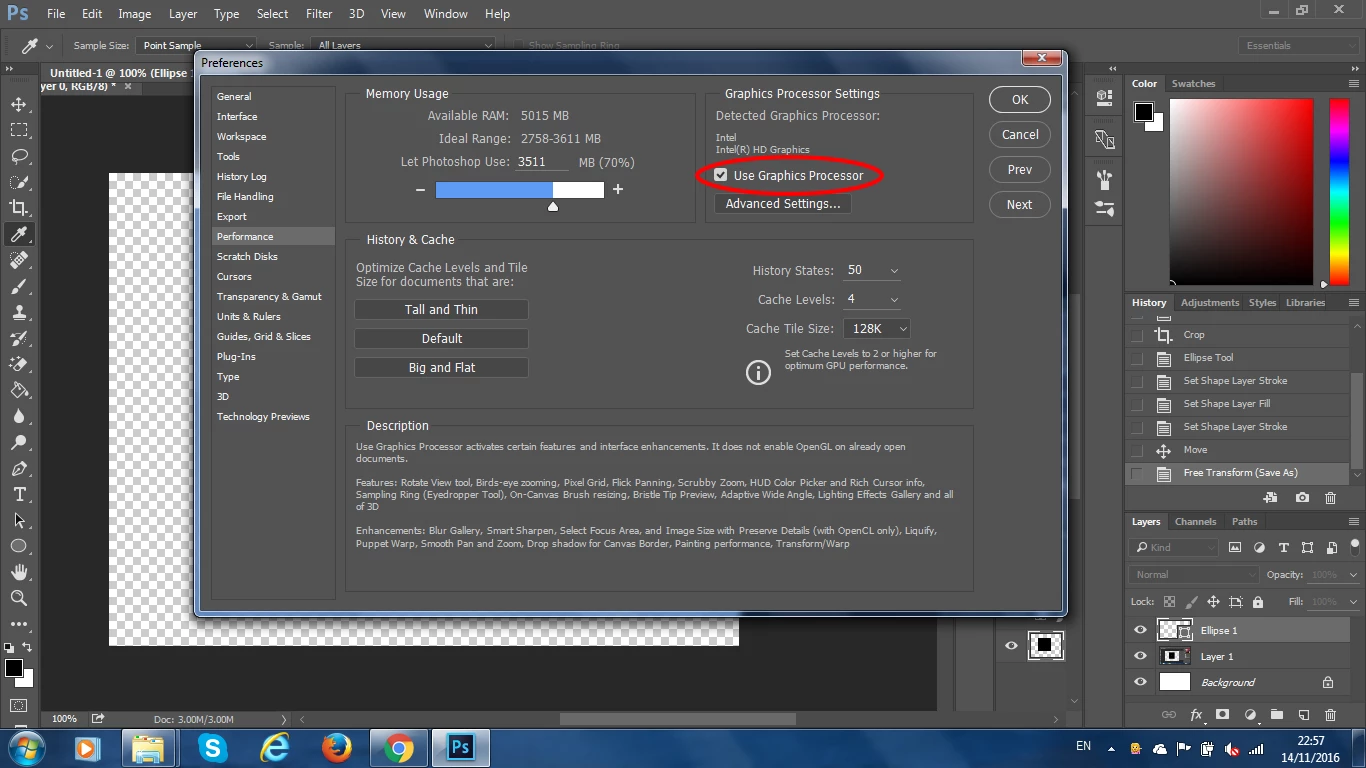1366x768 pixels.
Task: Open Skype from the taskbar
Action: click(212, 748)
